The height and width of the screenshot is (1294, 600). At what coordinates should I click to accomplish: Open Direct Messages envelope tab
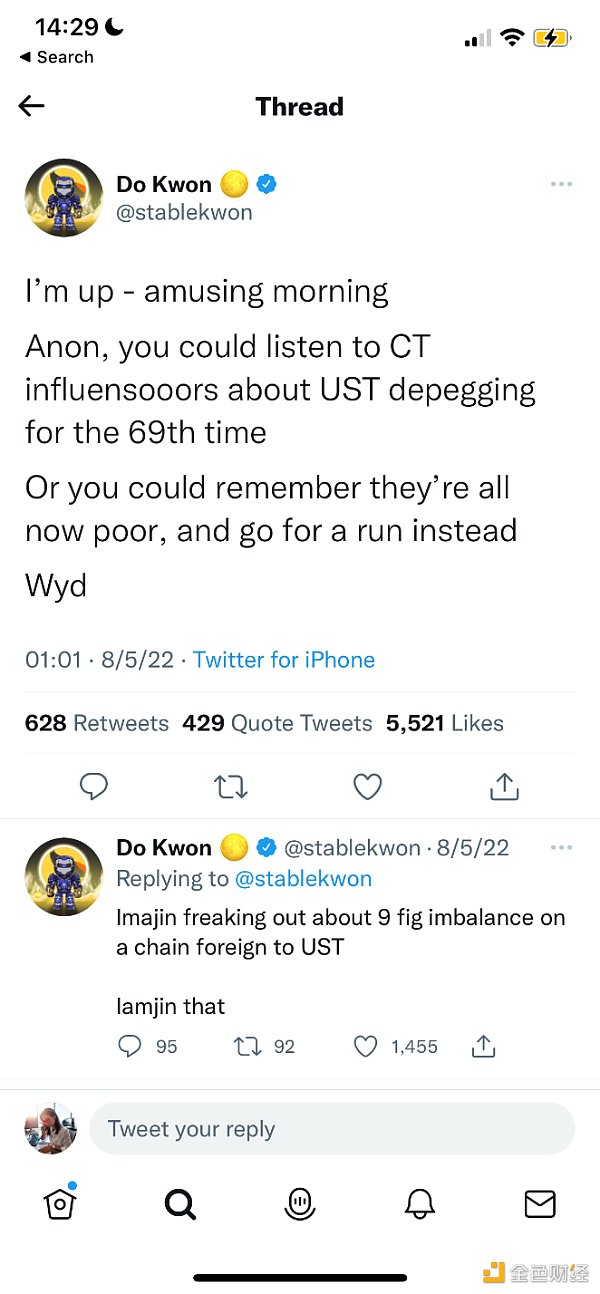tap(540, 1204)
